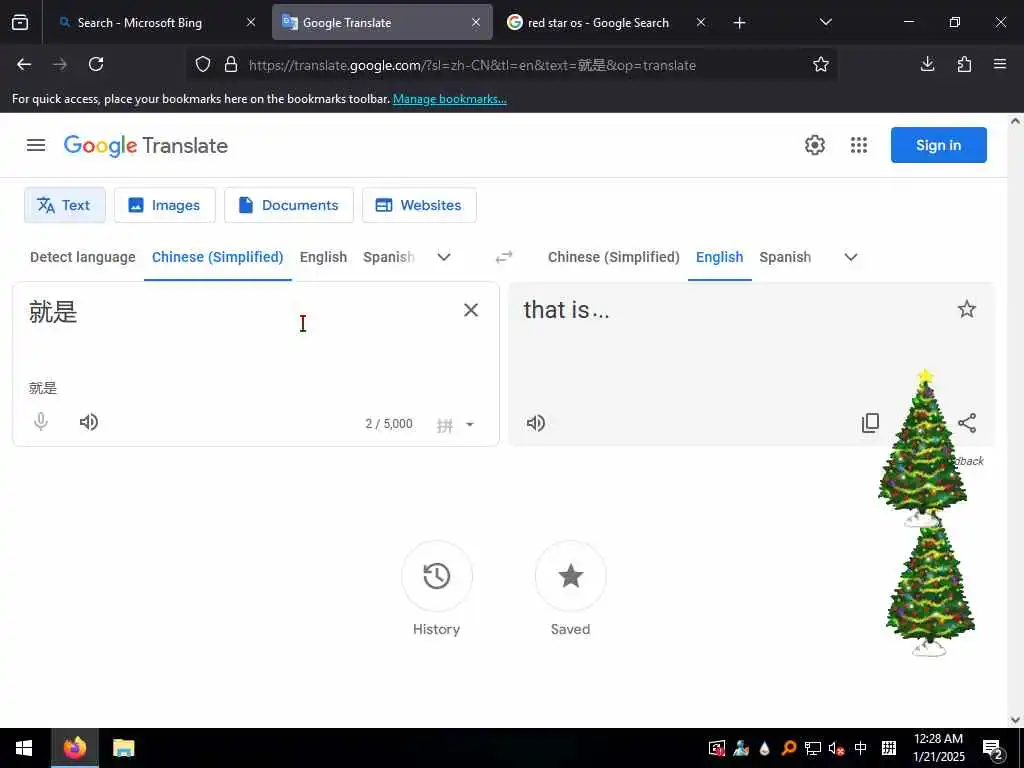Select Text translation mode
Screen dimensions: 1024x768
[x=65, y=205]
